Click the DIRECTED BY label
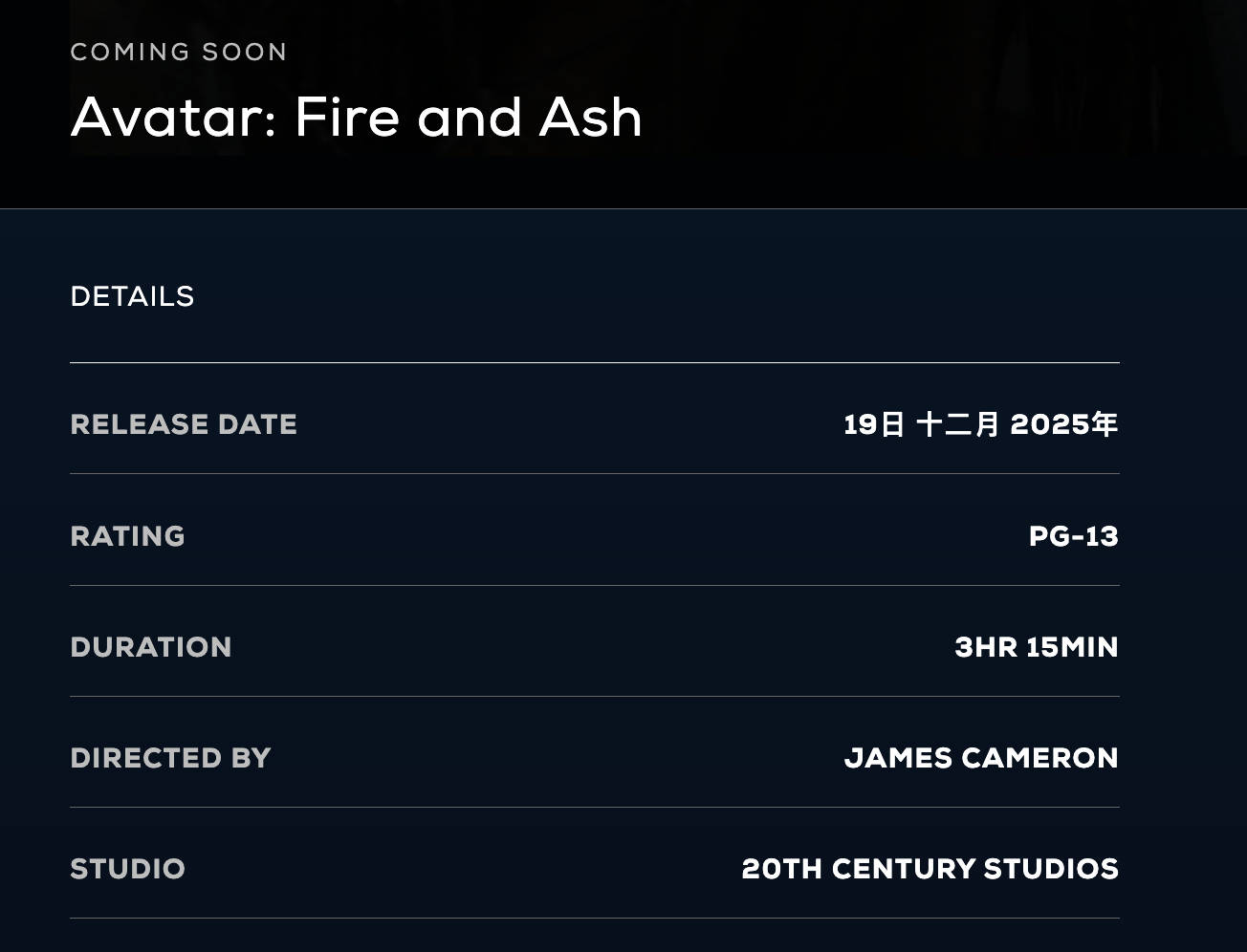Viewport: 1247px width, 952px height. coord(170,758)
